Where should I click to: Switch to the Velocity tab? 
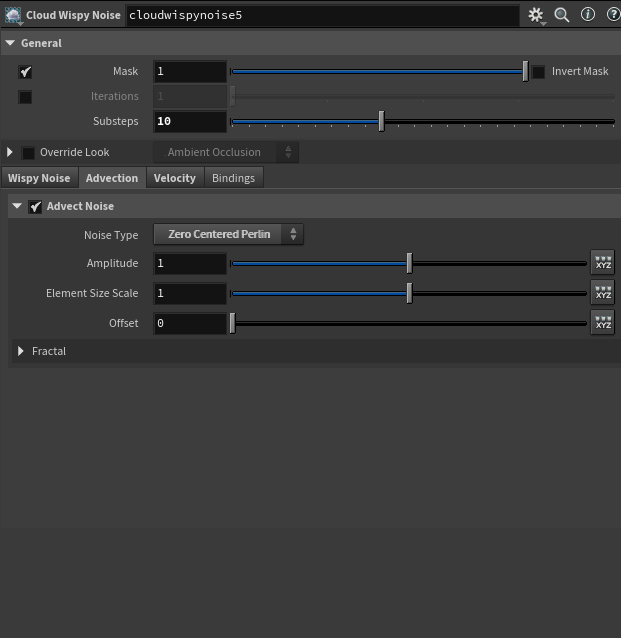pyautogui.click(x=175, y=178)
